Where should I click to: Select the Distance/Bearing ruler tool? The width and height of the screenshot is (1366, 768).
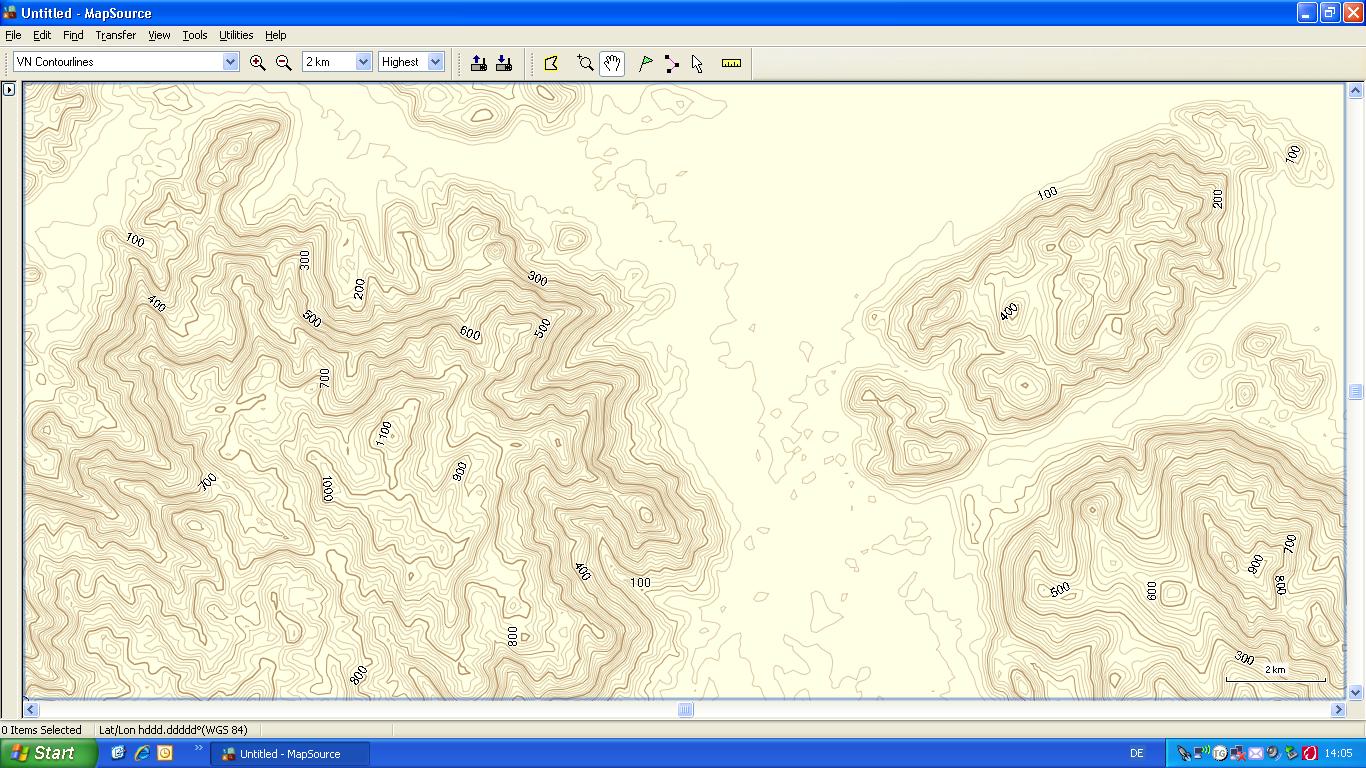731,63
